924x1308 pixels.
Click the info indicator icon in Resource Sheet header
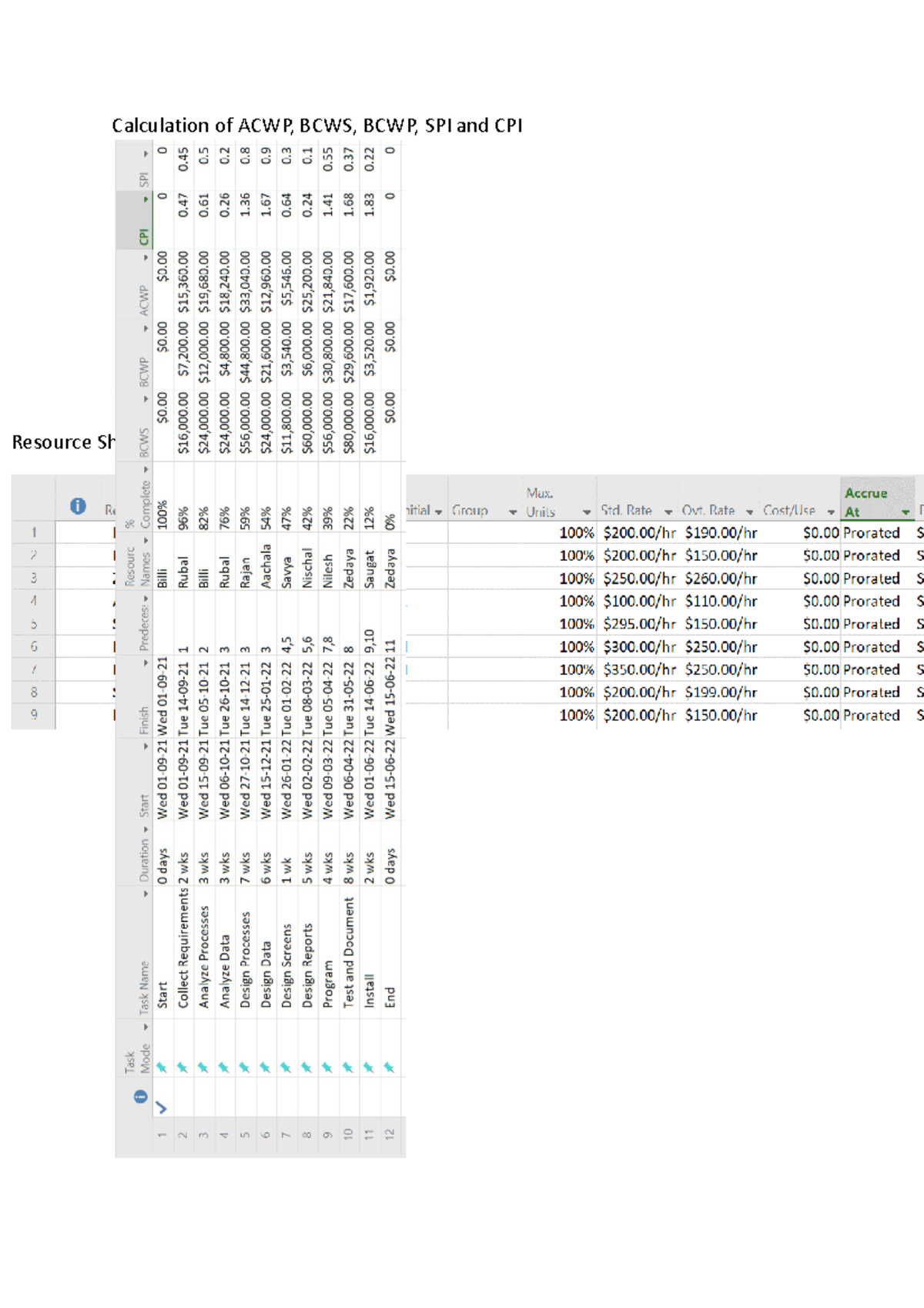[78, 506]
